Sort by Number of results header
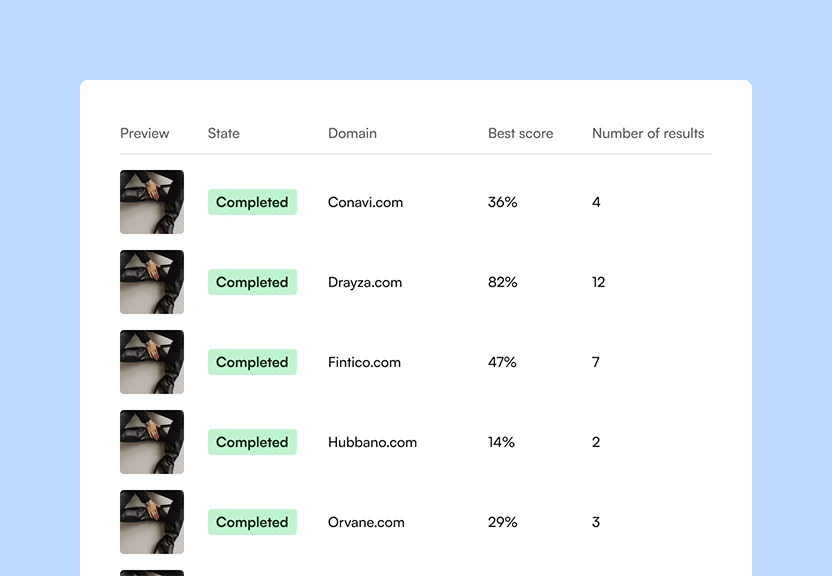The image size is (832, 576). point(648,133)
